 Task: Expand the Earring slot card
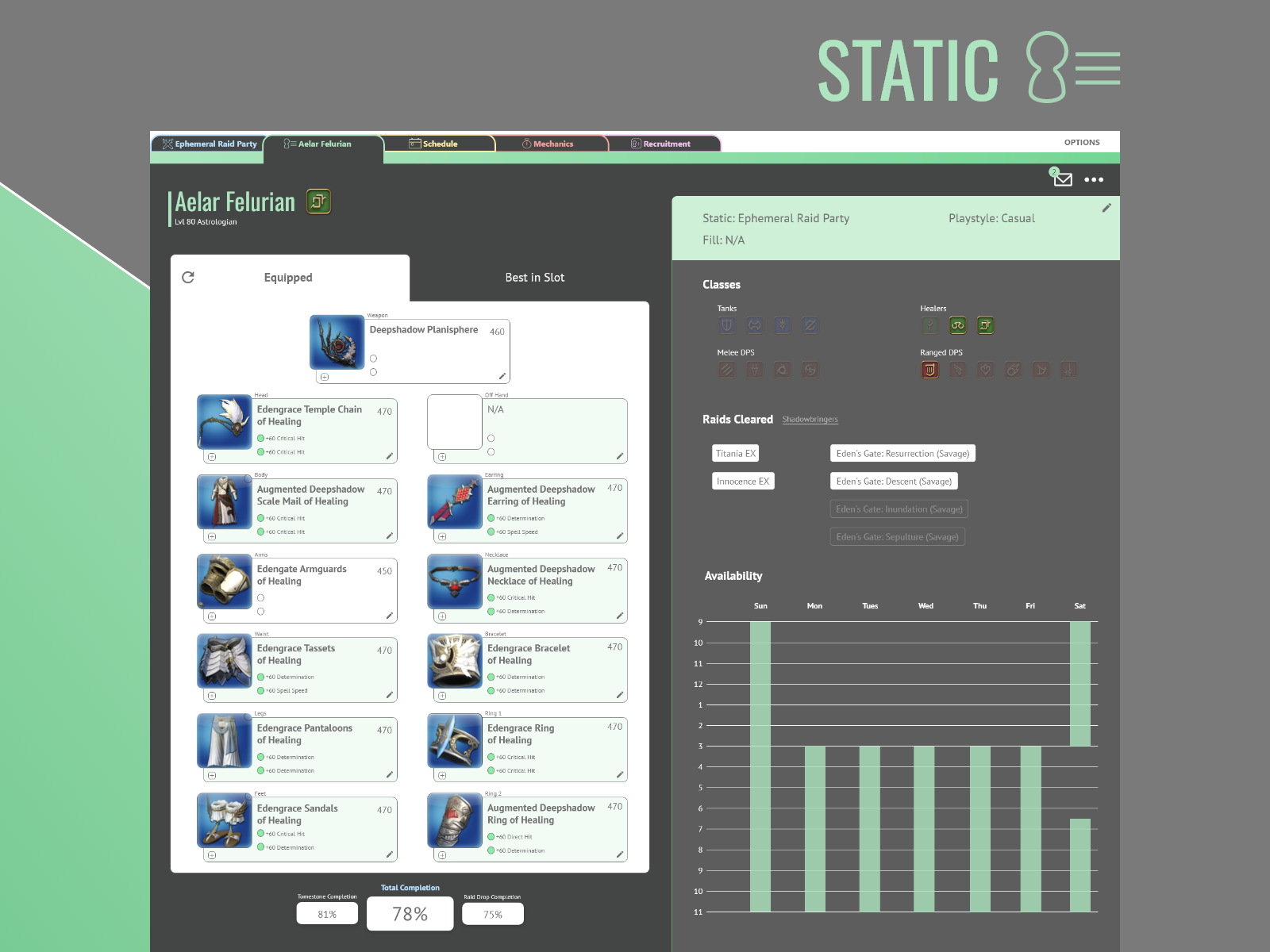point(442,536)
